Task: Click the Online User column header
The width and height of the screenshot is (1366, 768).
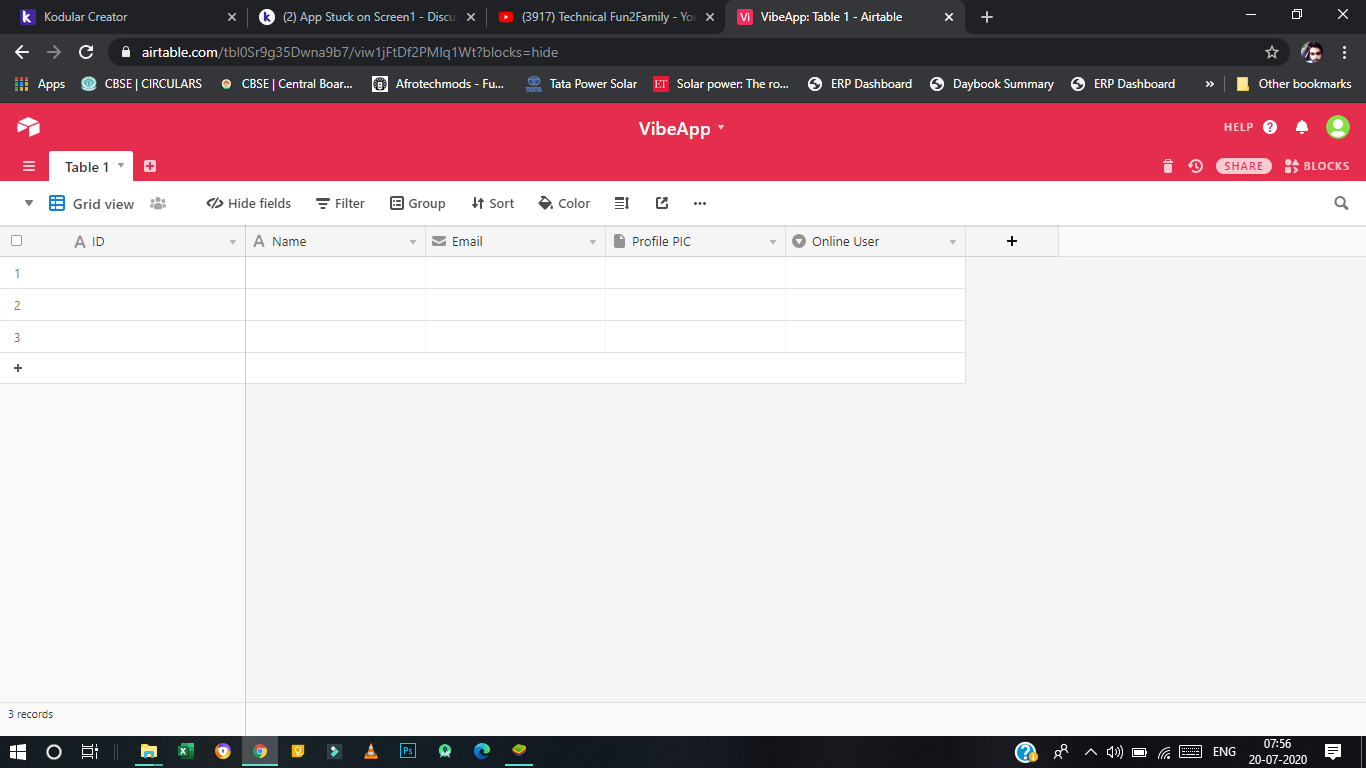Action: click(x=875, y=241)
